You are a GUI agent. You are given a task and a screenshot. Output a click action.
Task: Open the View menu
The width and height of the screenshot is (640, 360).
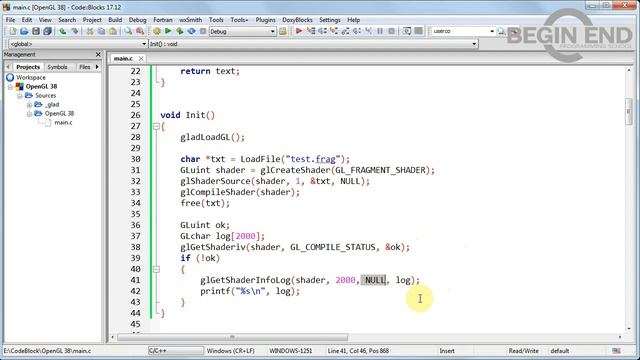click(45, 20)
